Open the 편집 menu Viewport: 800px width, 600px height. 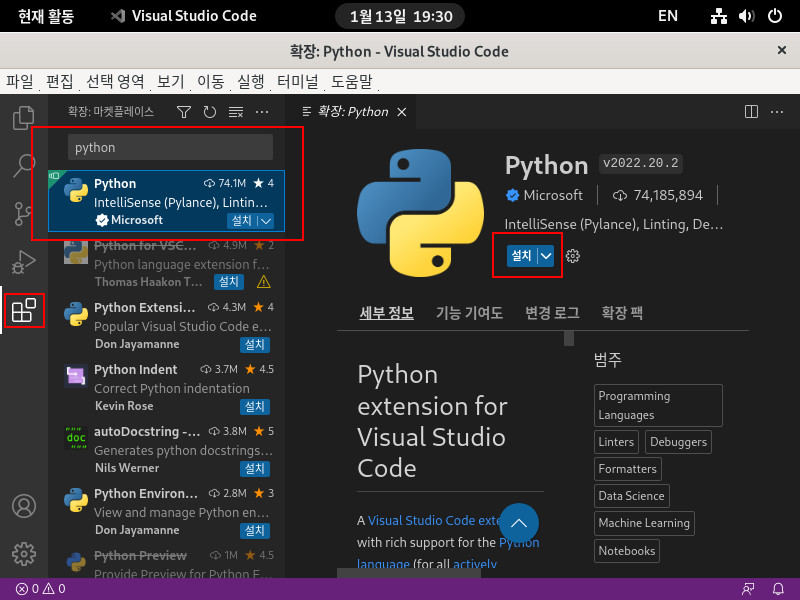(60, 81)
